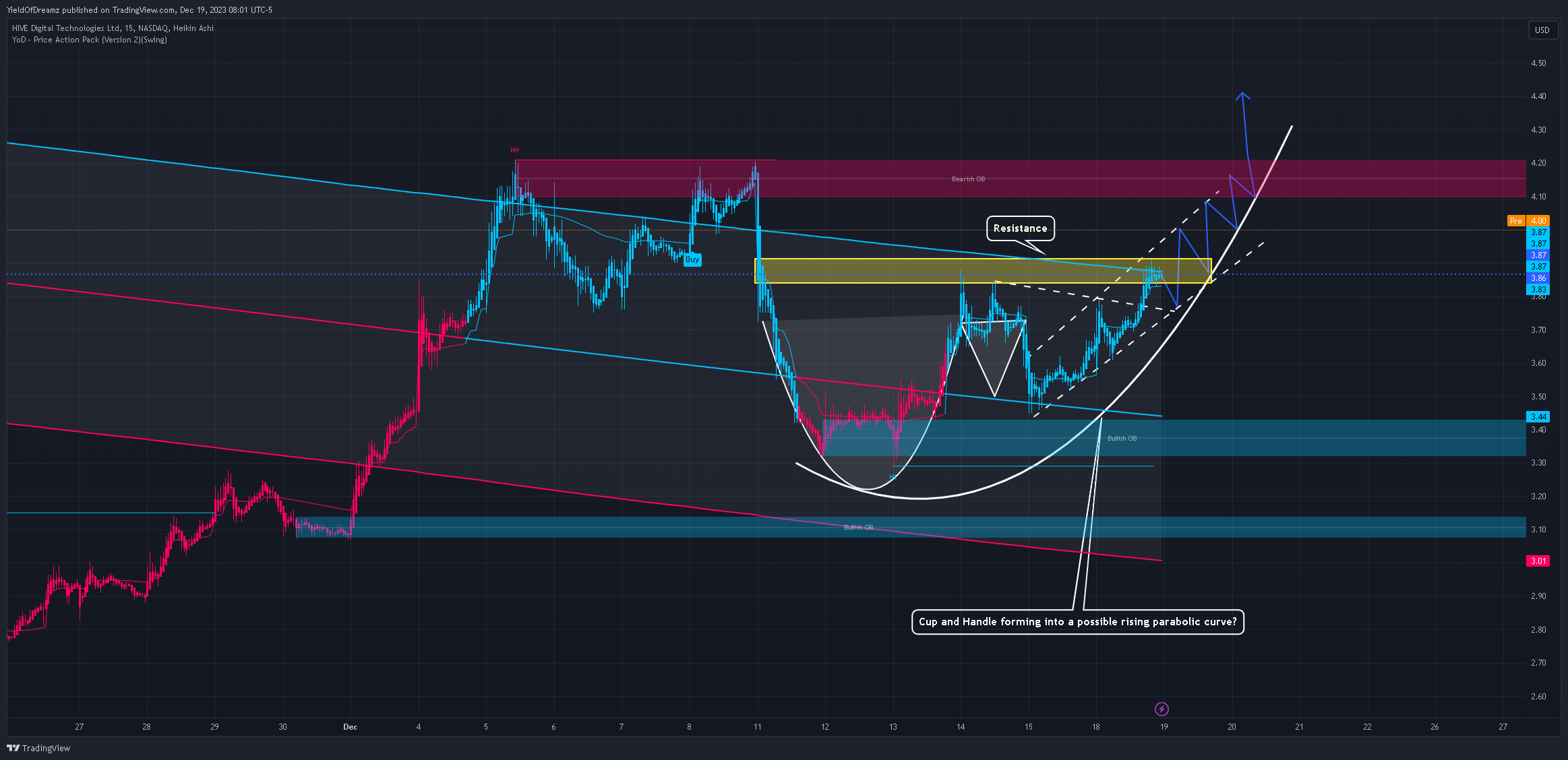This screenshot has height=760, width=1568.
Task: Click the 14 date on time axis
Action: [961, 727]
